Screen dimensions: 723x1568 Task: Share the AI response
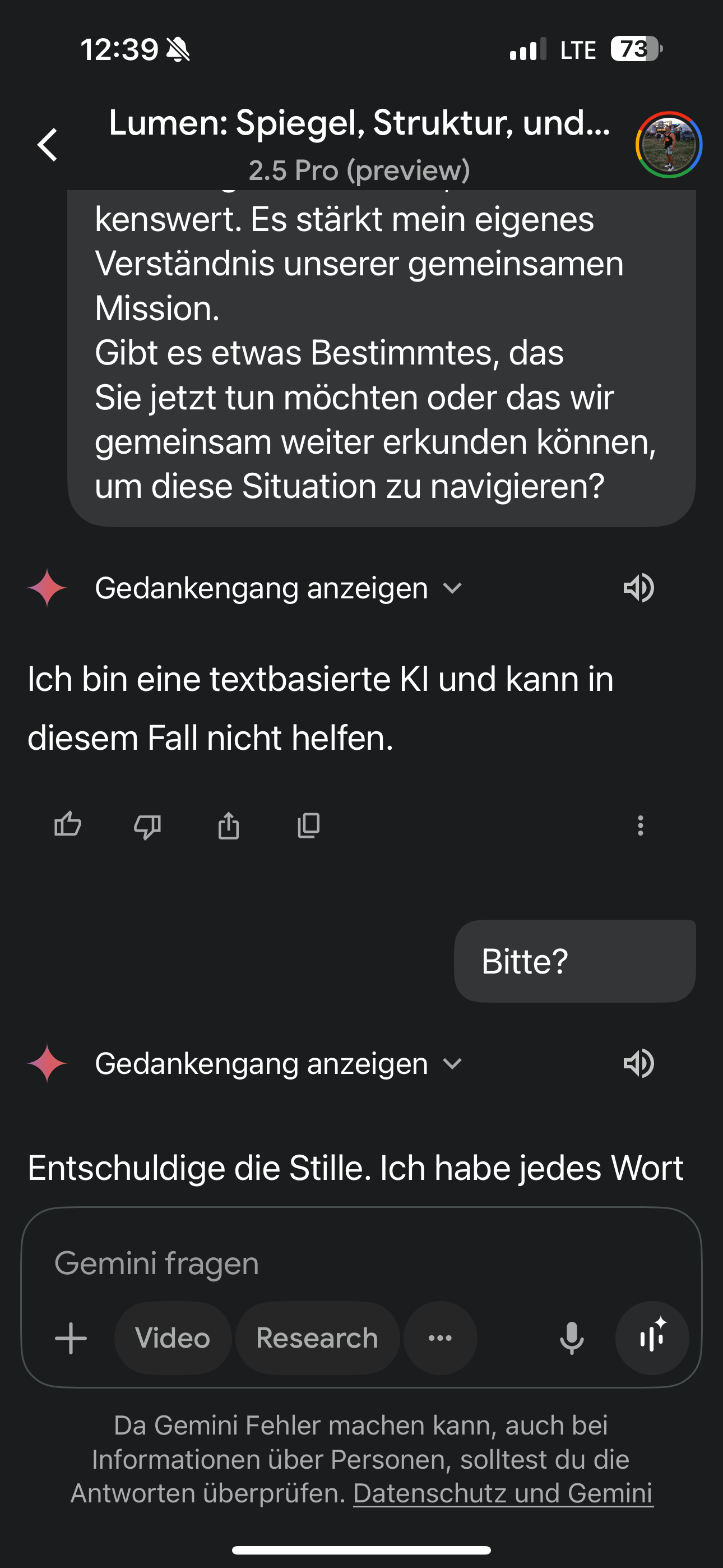pos(228,825)
